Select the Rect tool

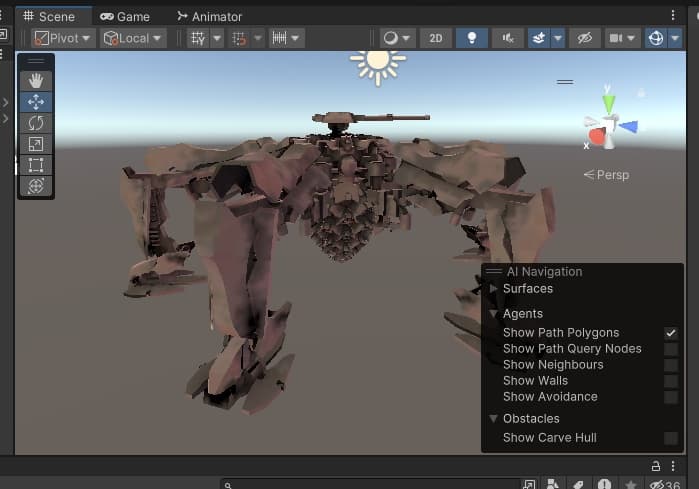pyautogui.click(x=37, y=164)
